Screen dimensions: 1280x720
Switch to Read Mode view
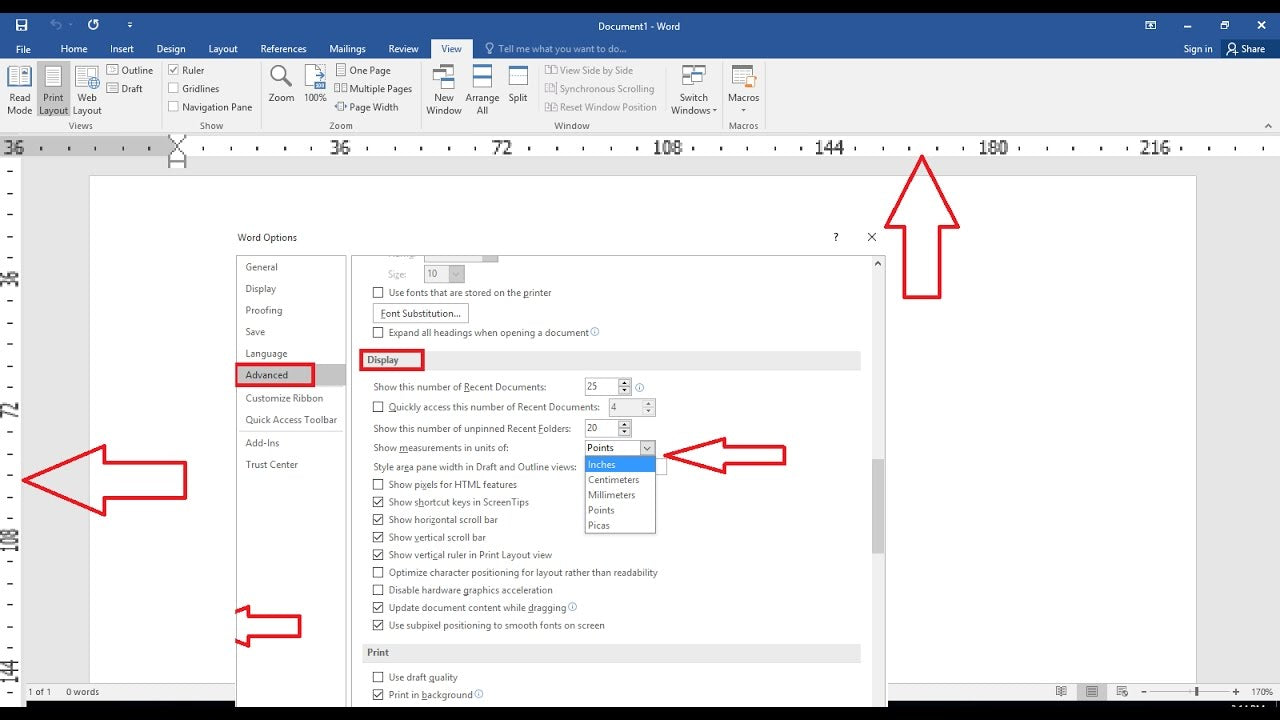(19, 89)
